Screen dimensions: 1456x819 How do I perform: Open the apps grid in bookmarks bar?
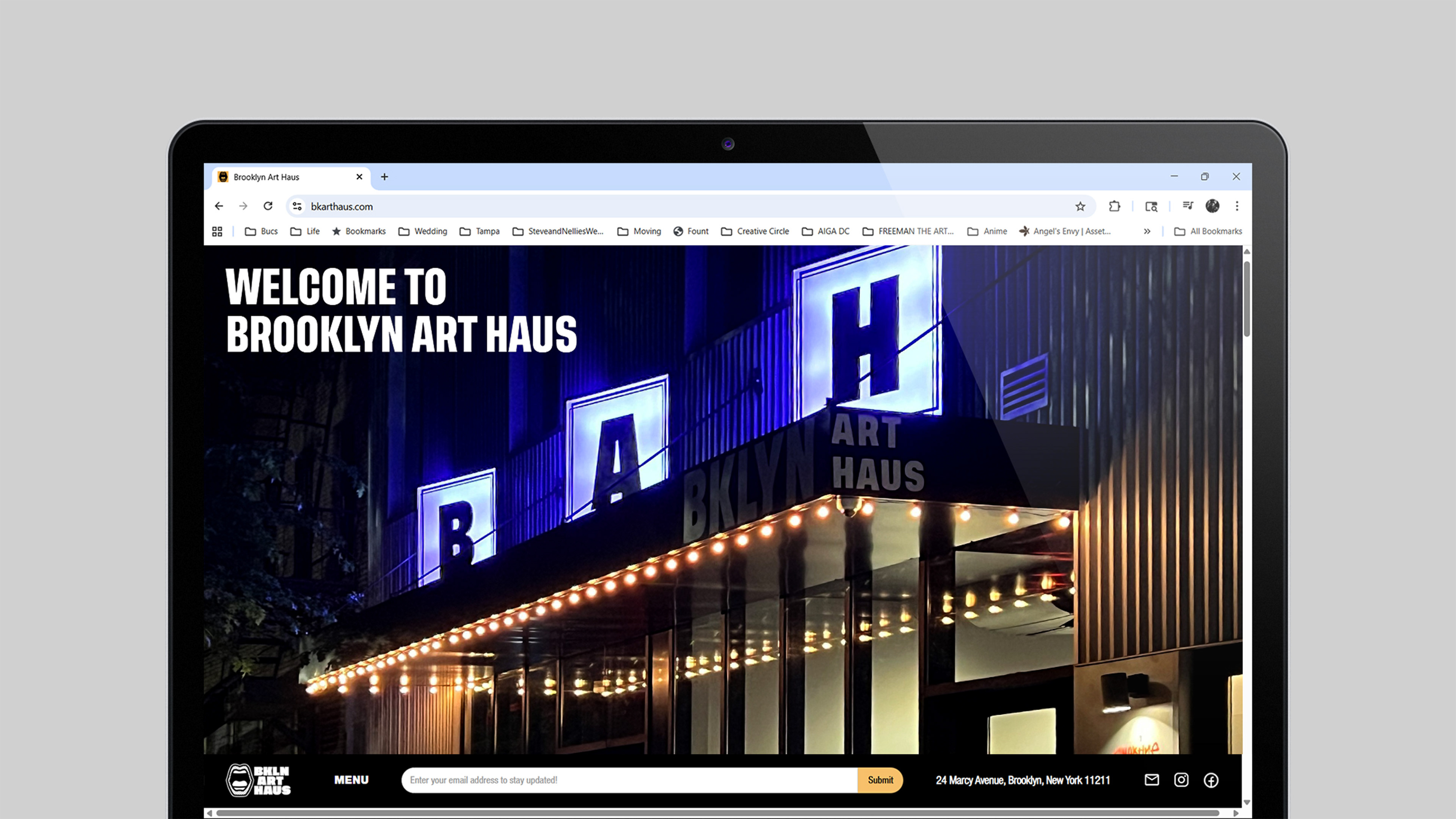tap(217, 231)
